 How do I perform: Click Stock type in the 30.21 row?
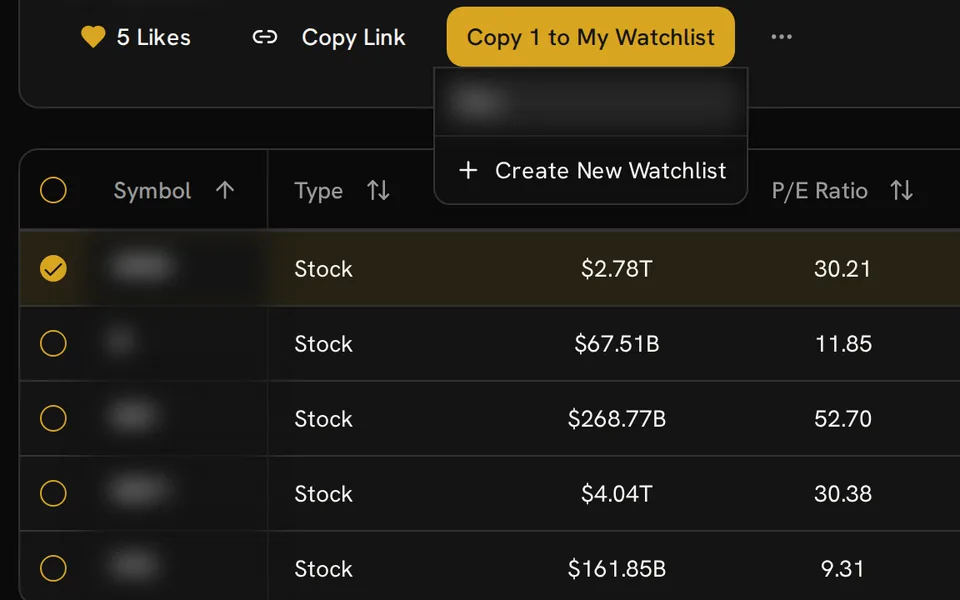click(323, 269)
